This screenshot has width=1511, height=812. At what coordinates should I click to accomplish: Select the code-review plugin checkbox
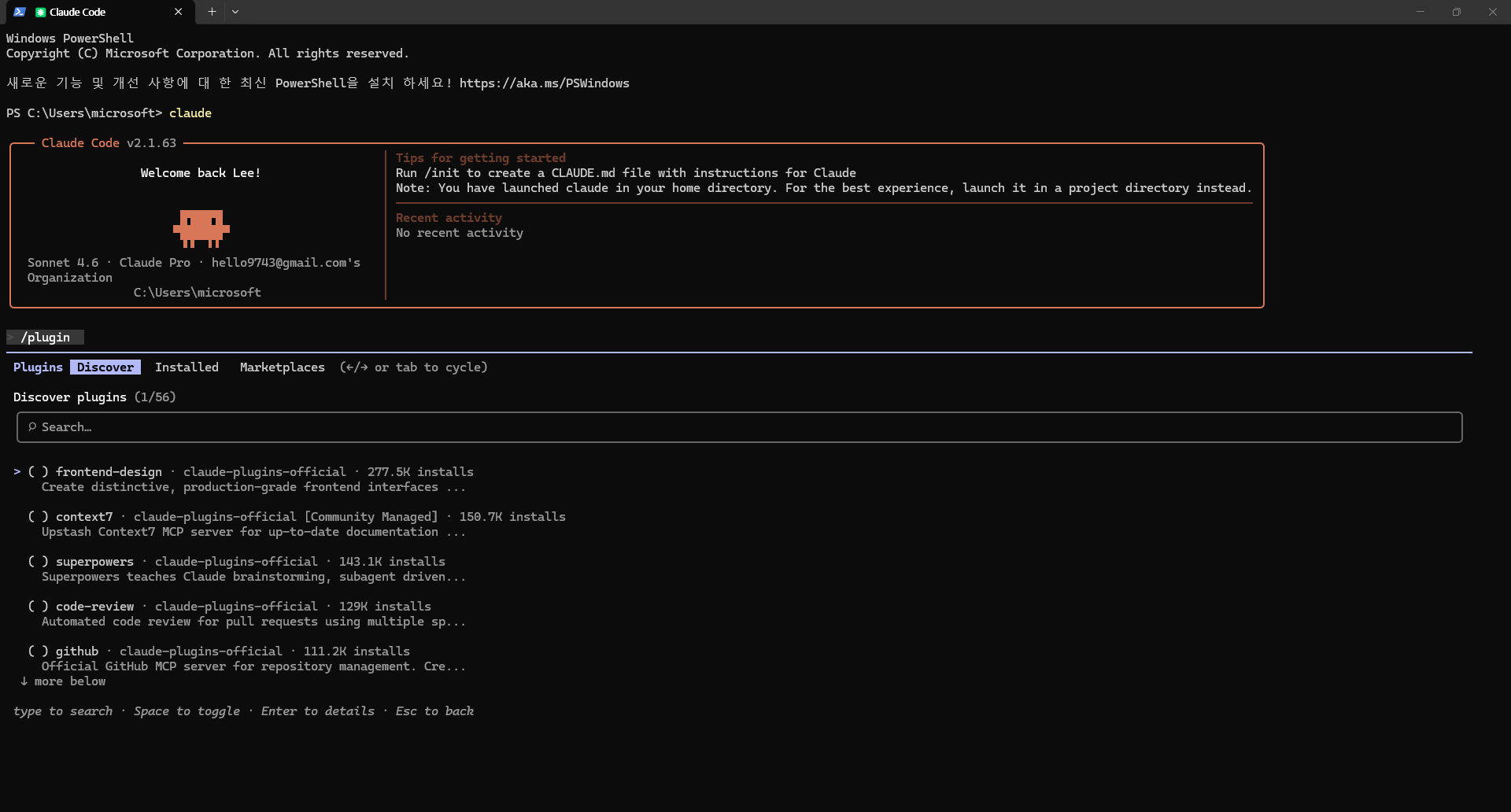[x=39, y=607]
